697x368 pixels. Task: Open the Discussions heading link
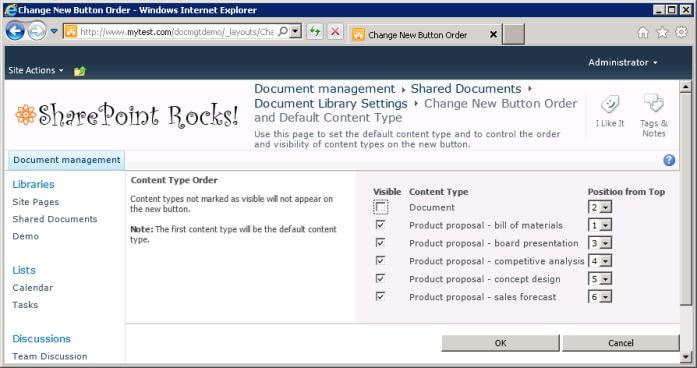pyautogui.click(x=41, y=339)
